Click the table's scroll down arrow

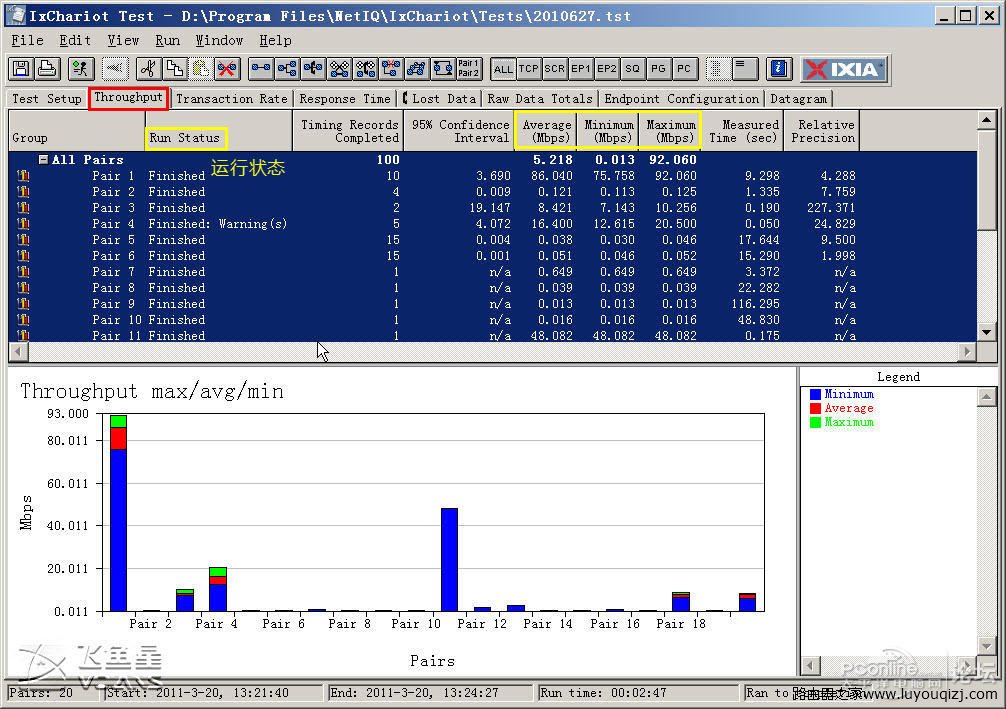point(986,332)
